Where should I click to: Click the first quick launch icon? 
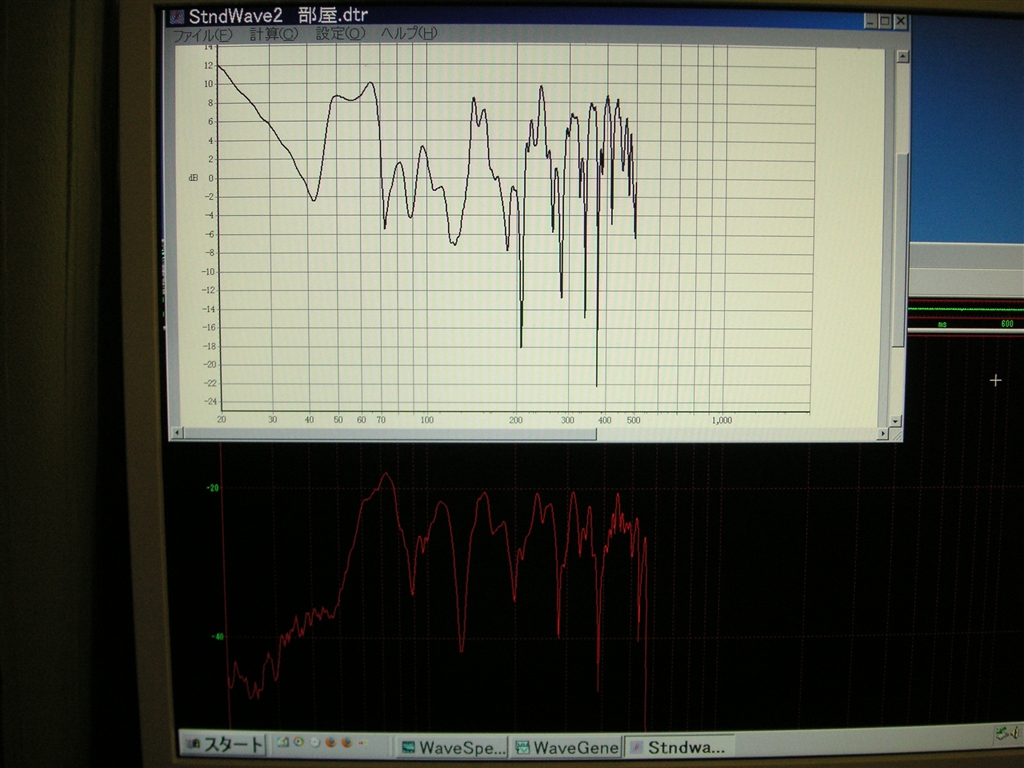tap(283, 743)
